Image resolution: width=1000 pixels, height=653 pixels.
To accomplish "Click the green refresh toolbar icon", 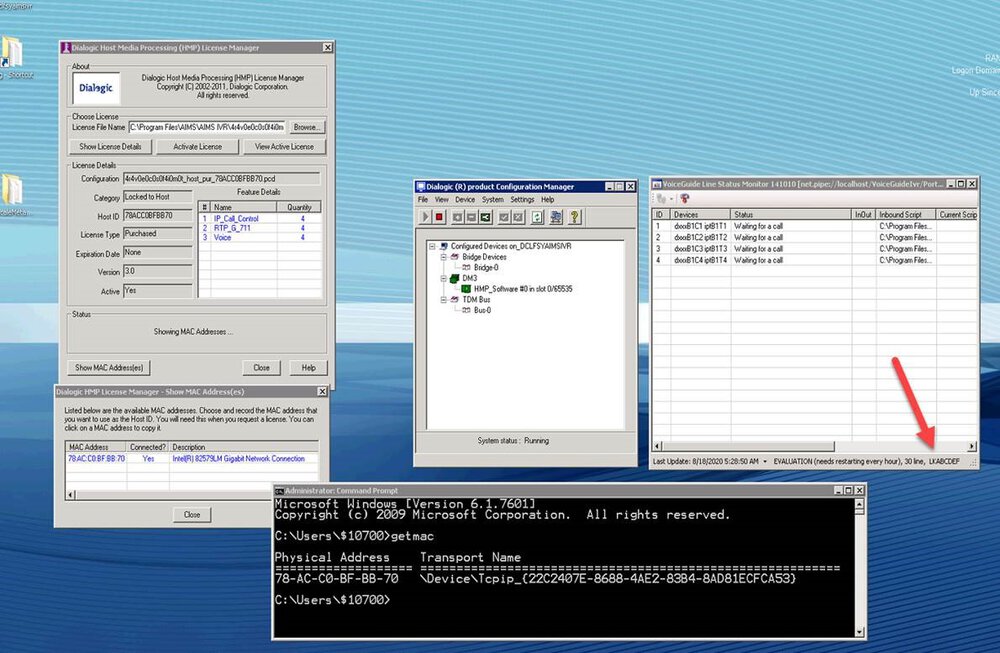I will (x=538, y=217).
